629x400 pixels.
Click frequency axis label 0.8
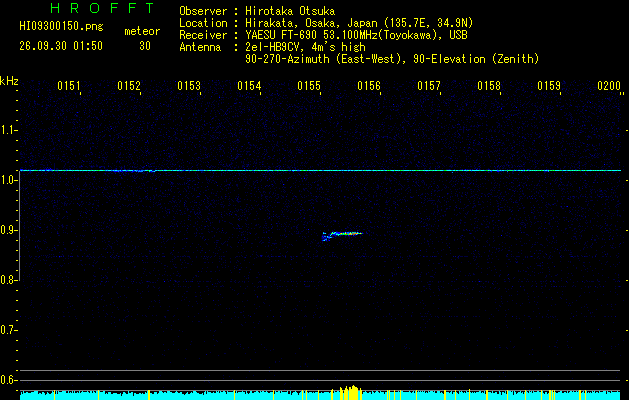pyautogui.click(x=8, y=280)
